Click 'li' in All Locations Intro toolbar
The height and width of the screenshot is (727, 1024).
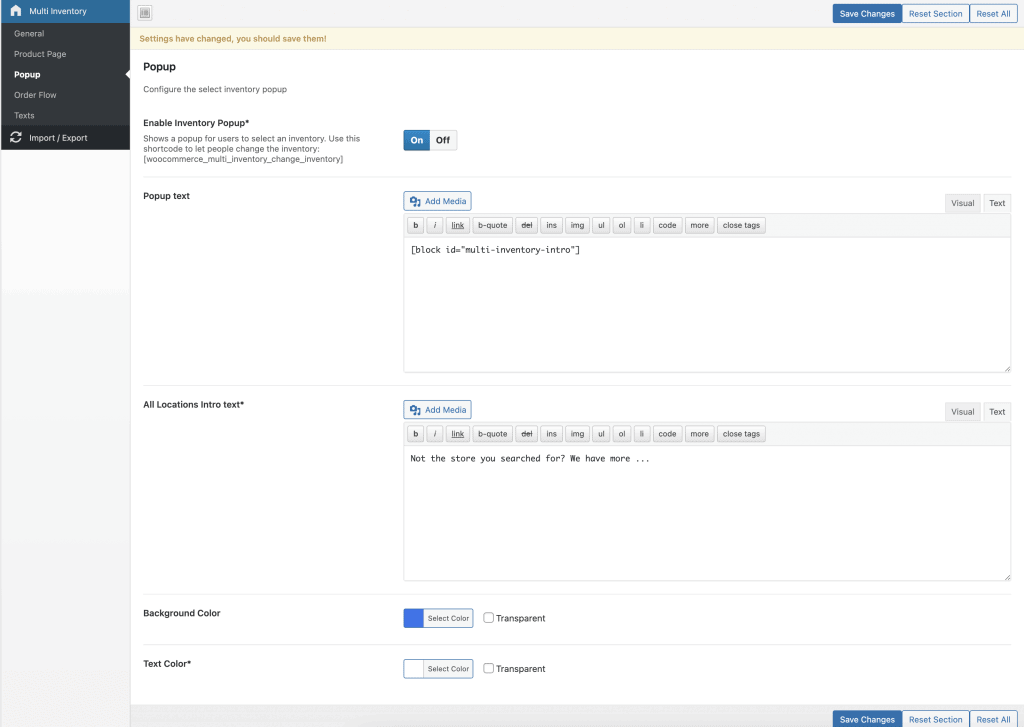click(x=641, y=434)
